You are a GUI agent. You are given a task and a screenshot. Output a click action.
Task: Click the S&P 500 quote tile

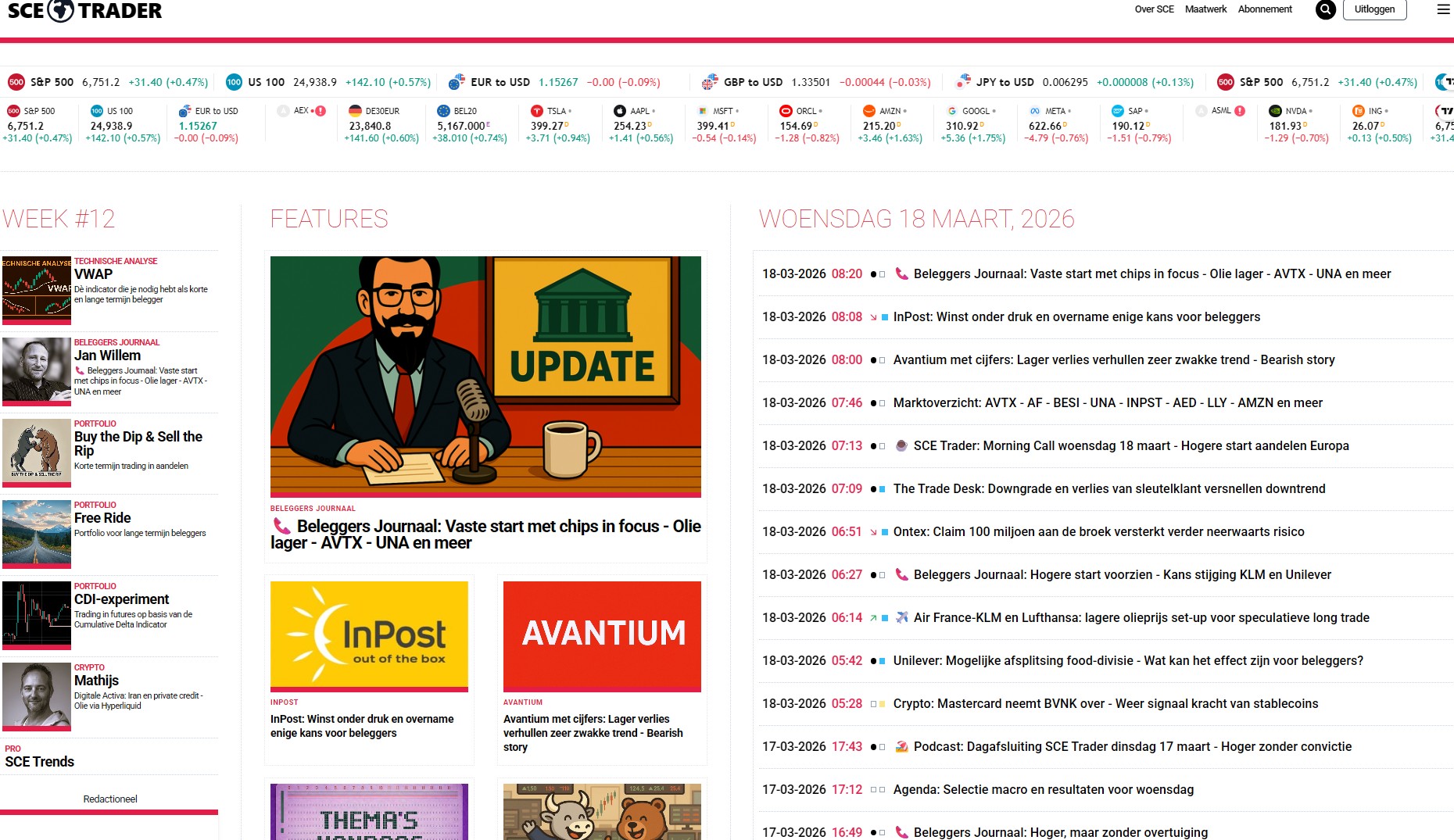[x=38, y=124]
